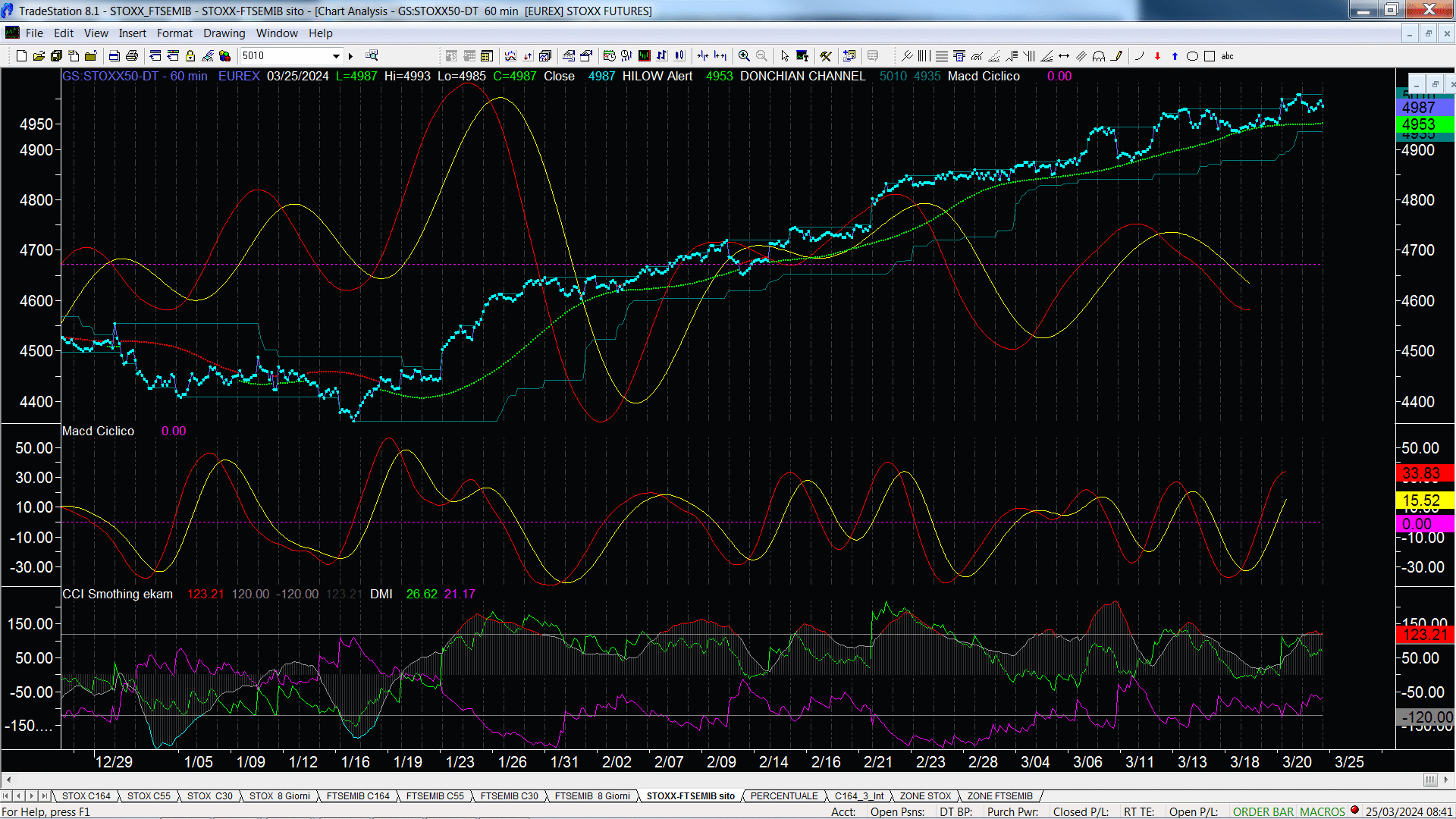The image size is (1456, 819).
Task: Select the Ellipse drawing tool
Action: point(1192,56)
